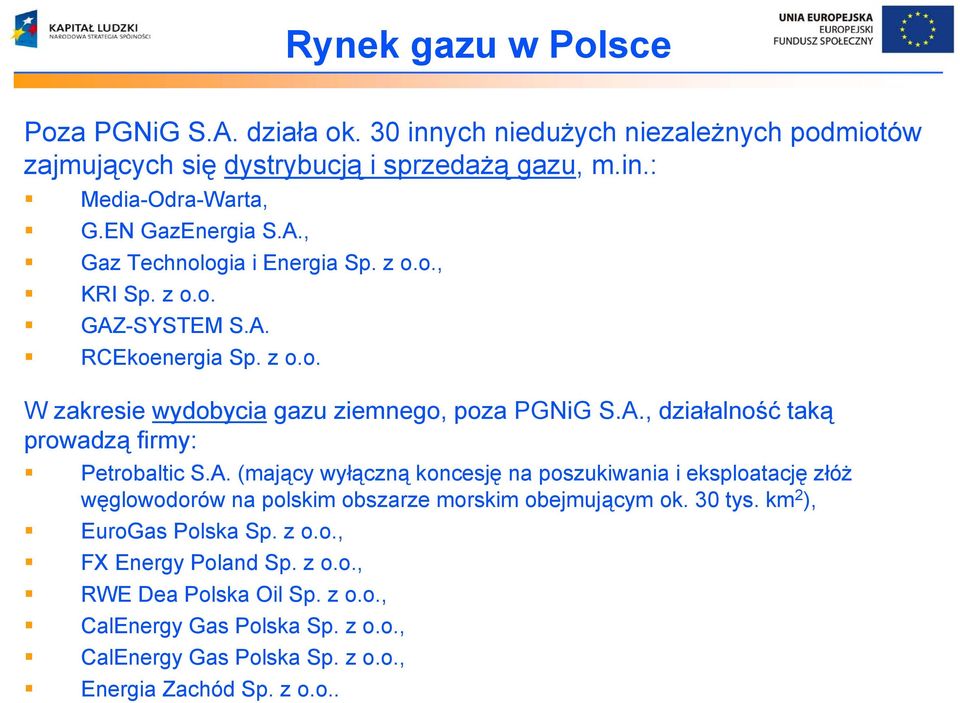Click "Europejski Fundusz Społeczny" text
This screenshot has width=960, height=703.
point(823,36)
